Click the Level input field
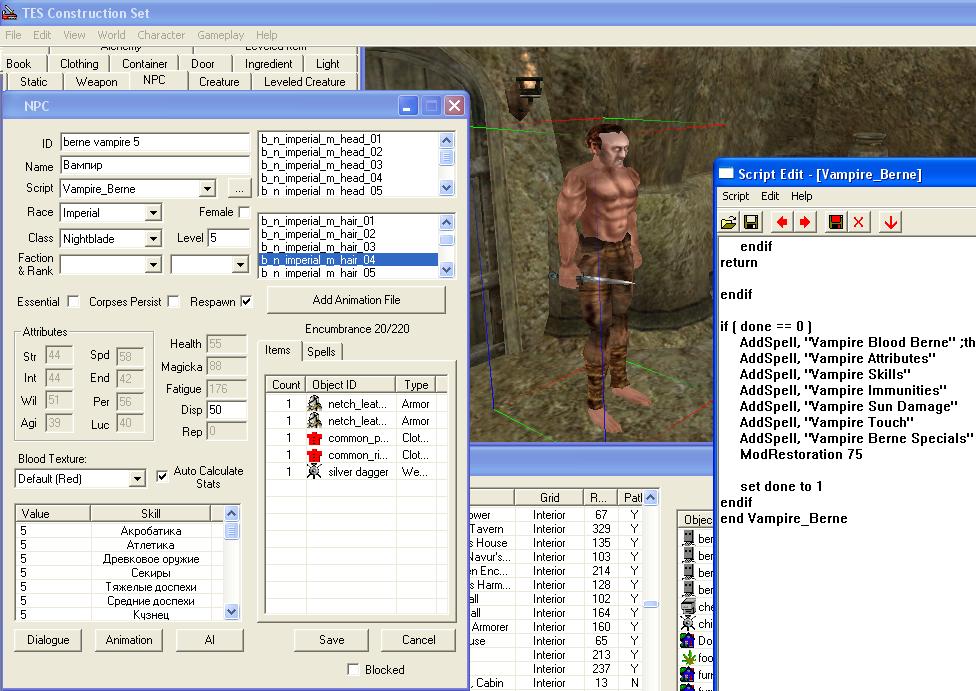This screenshot has width=976, height=691. tap(228, 238)
